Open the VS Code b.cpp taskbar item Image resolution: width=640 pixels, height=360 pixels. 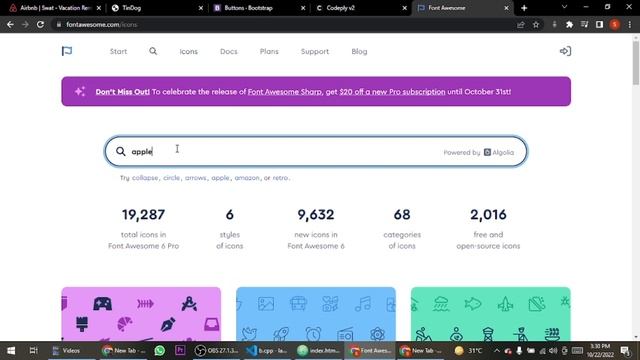[267, 351]
